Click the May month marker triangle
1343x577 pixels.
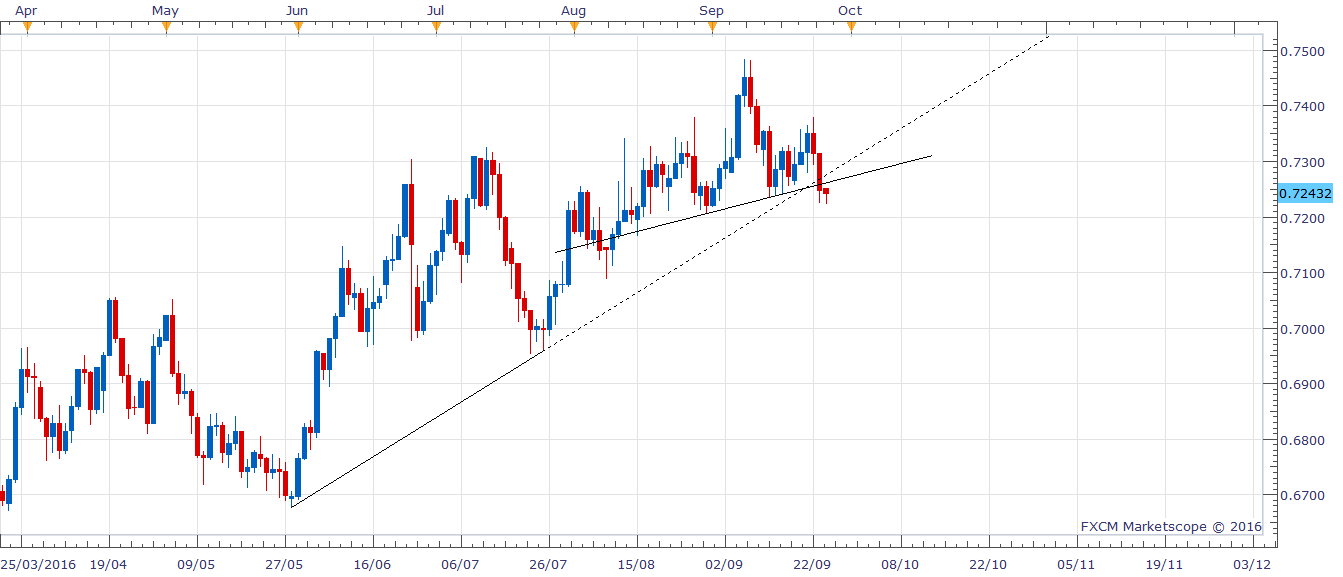click(166, 28)
